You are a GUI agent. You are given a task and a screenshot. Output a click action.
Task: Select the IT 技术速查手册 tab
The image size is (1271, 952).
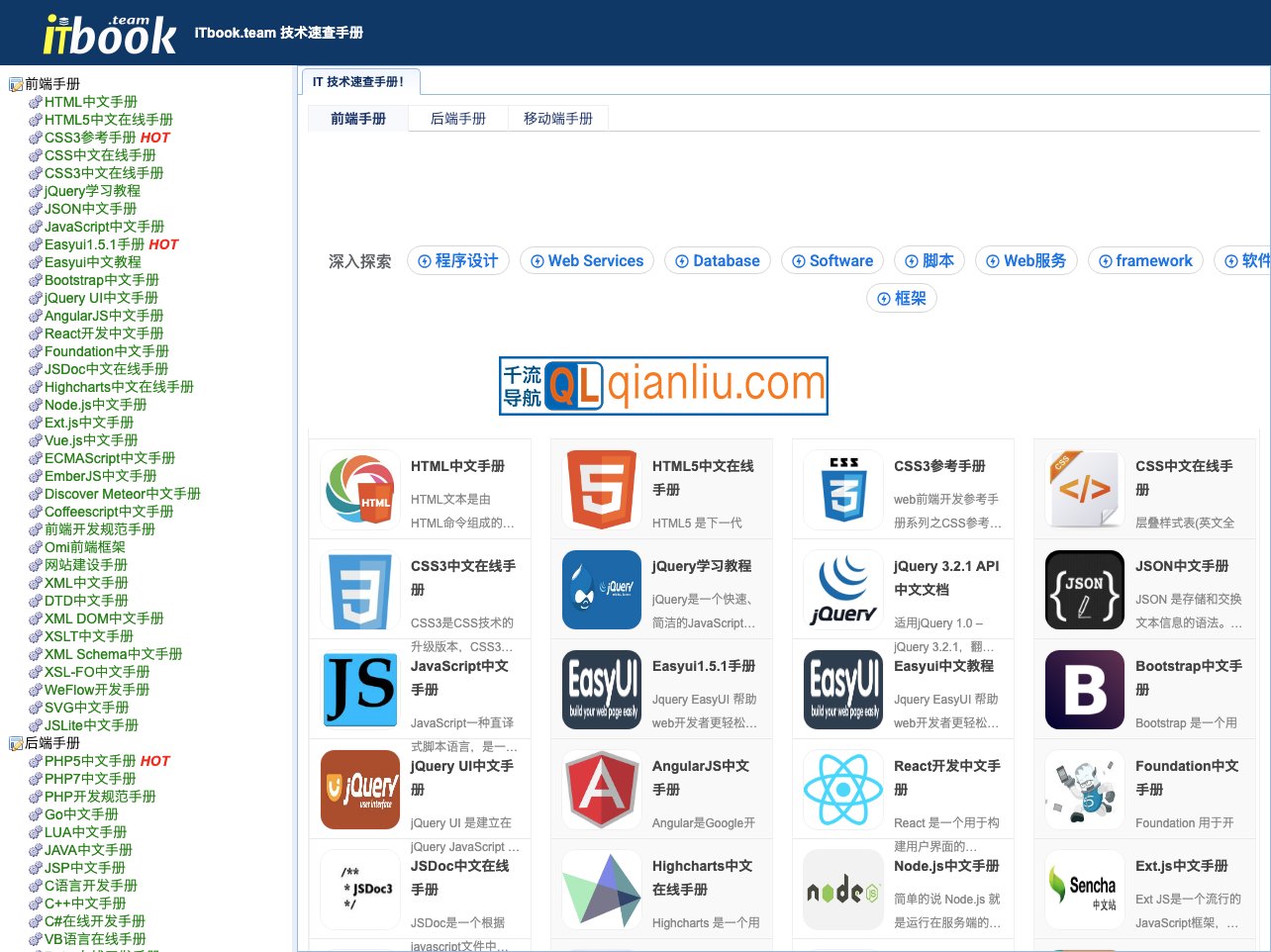(x=358, y=82)
